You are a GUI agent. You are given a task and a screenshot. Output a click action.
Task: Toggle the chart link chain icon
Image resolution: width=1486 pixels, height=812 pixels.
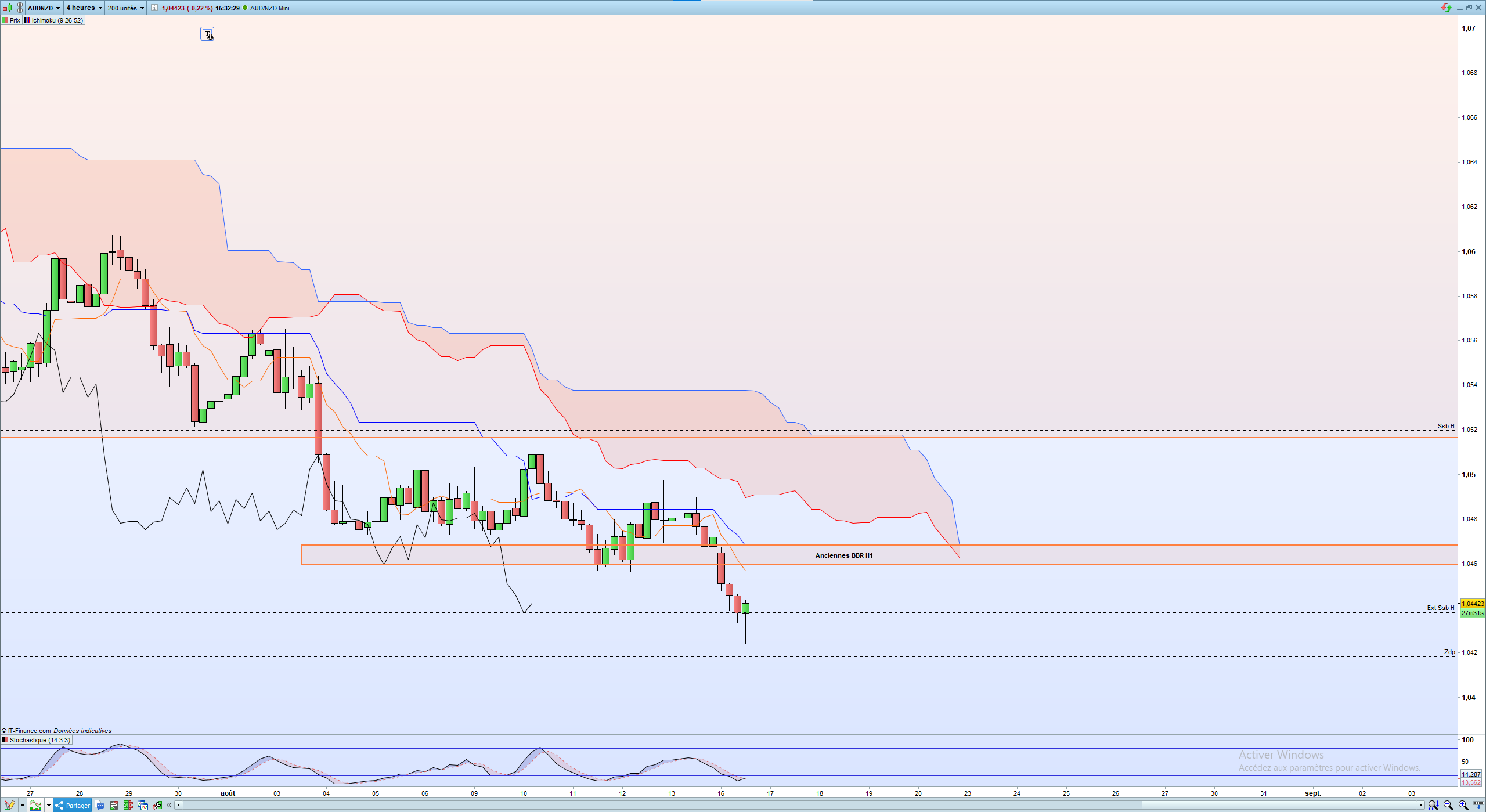[20, 8]
